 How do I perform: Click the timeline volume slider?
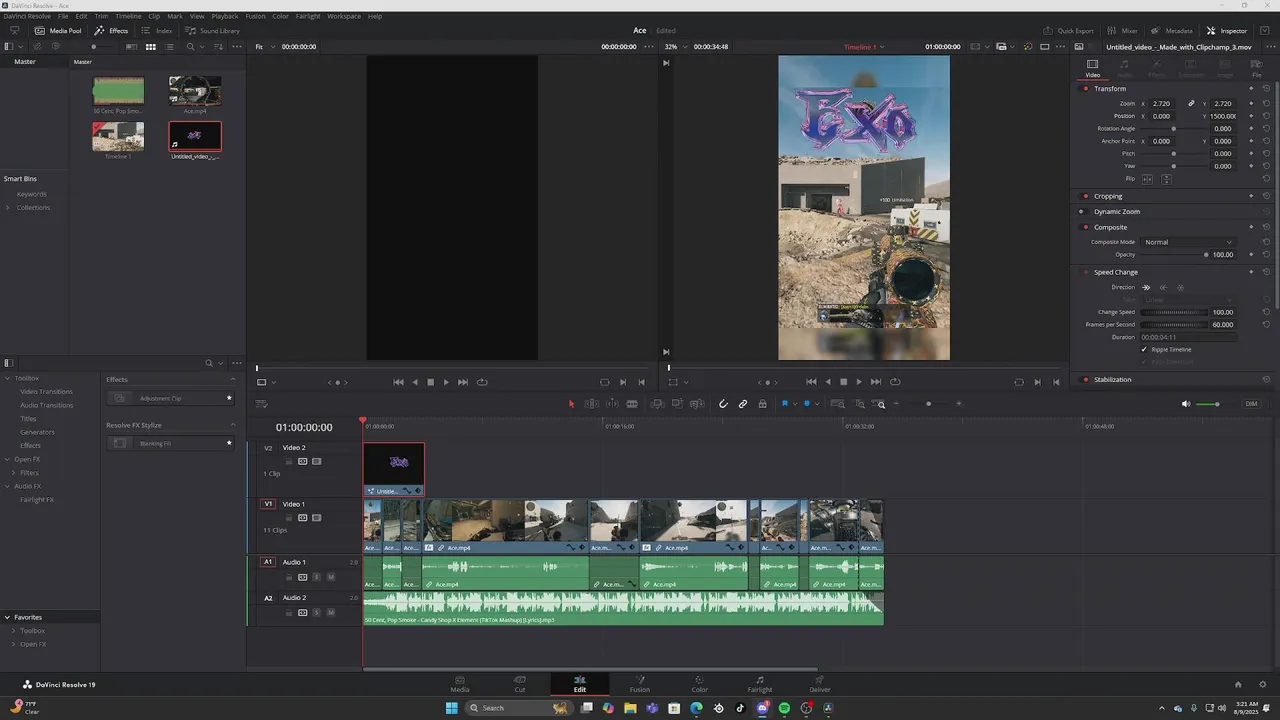point(1209,404)
